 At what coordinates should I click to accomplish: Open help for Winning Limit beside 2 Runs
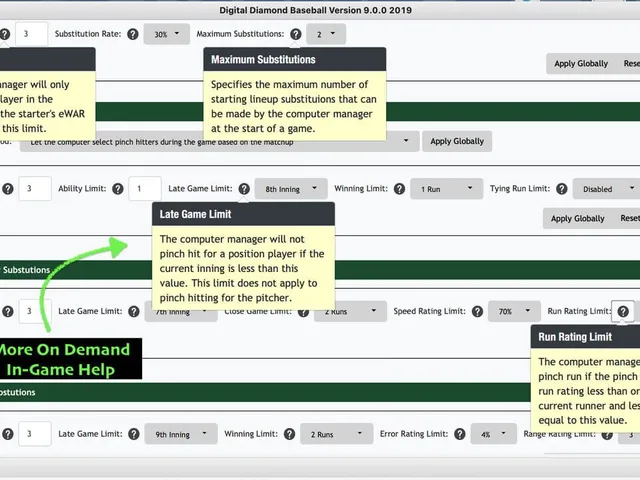click(289, 434)
